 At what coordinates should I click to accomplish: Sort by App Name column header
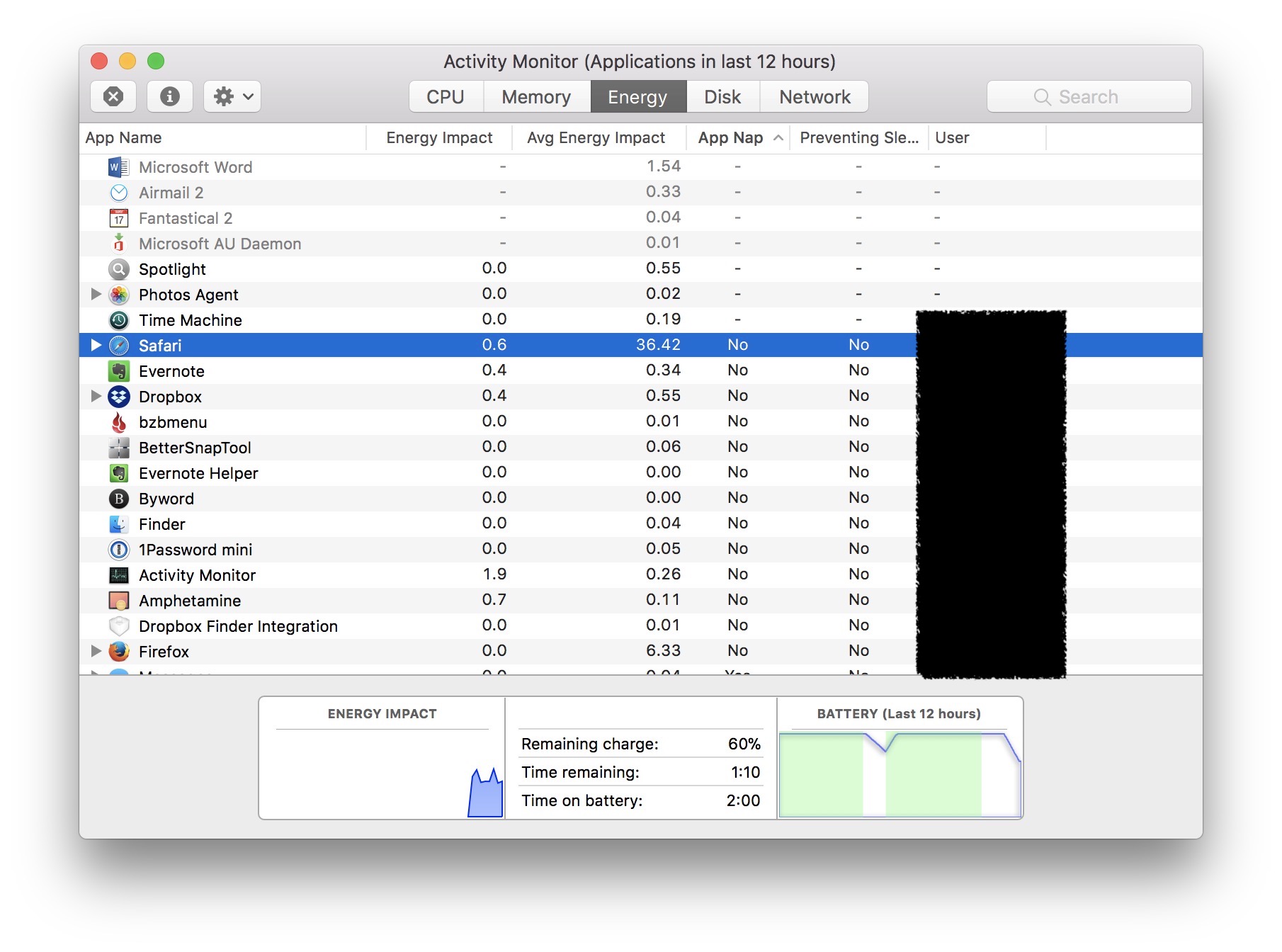coord(222,138)
